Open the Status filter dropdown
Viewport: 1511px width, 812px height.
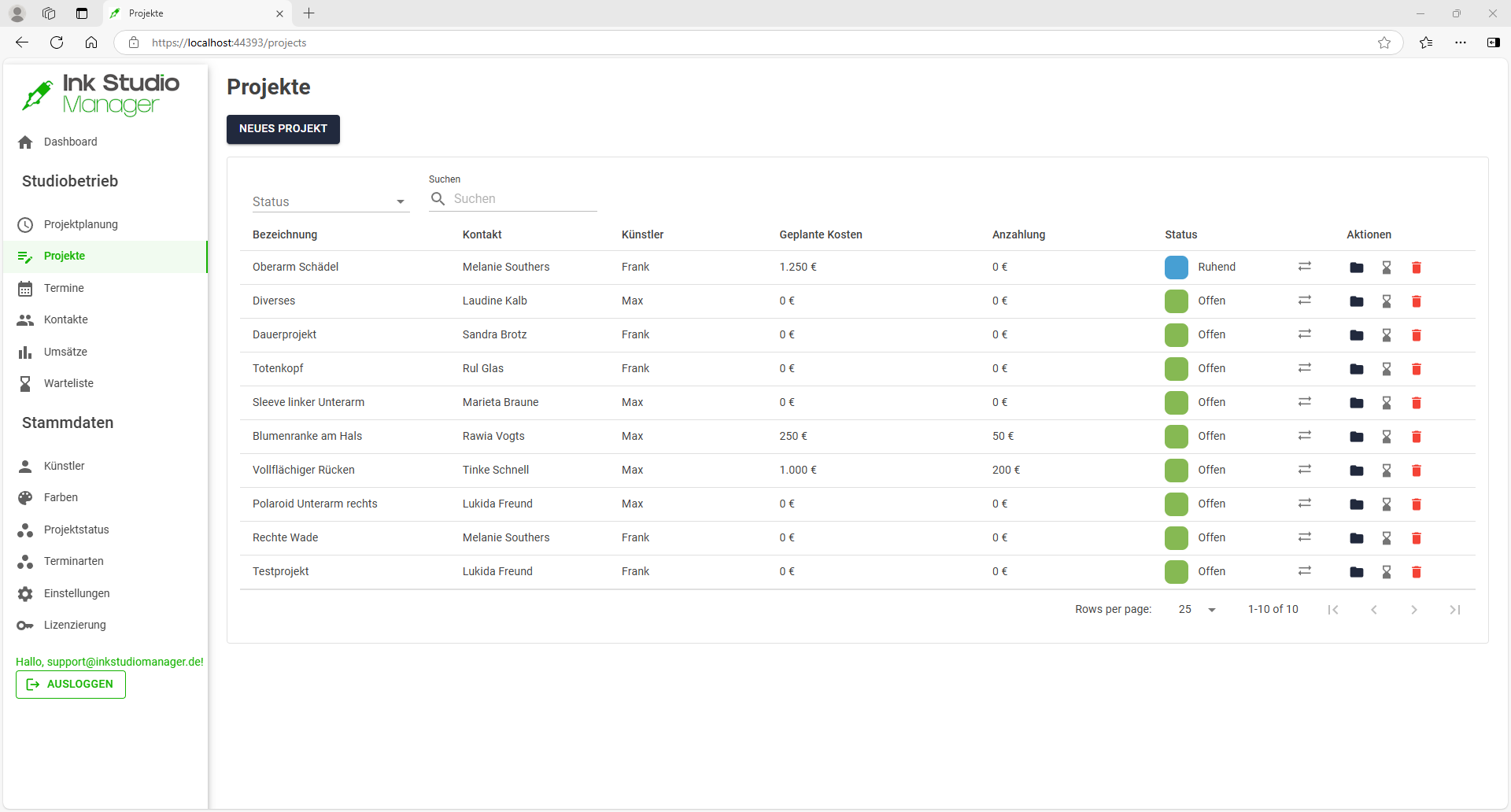click(331, 201)
